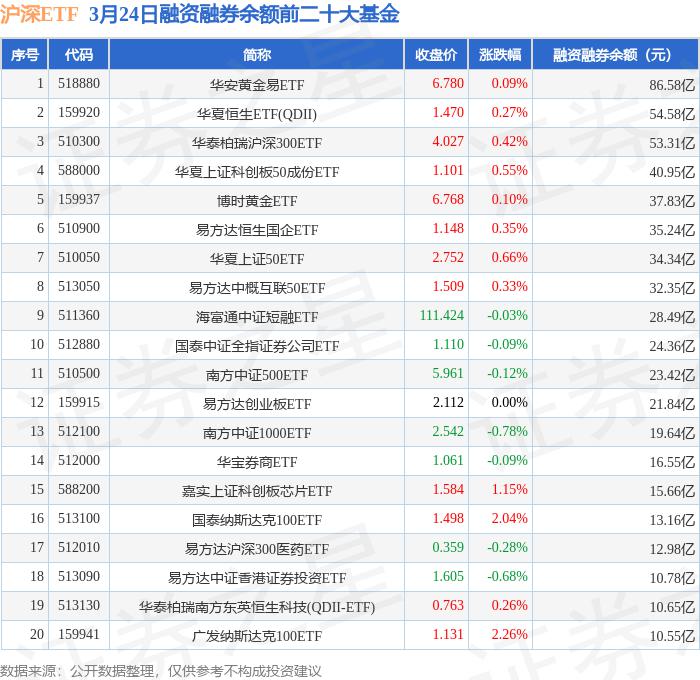Select 易方达沪深300医药ETF name cell
700x680 pixels.
[257, 549]
